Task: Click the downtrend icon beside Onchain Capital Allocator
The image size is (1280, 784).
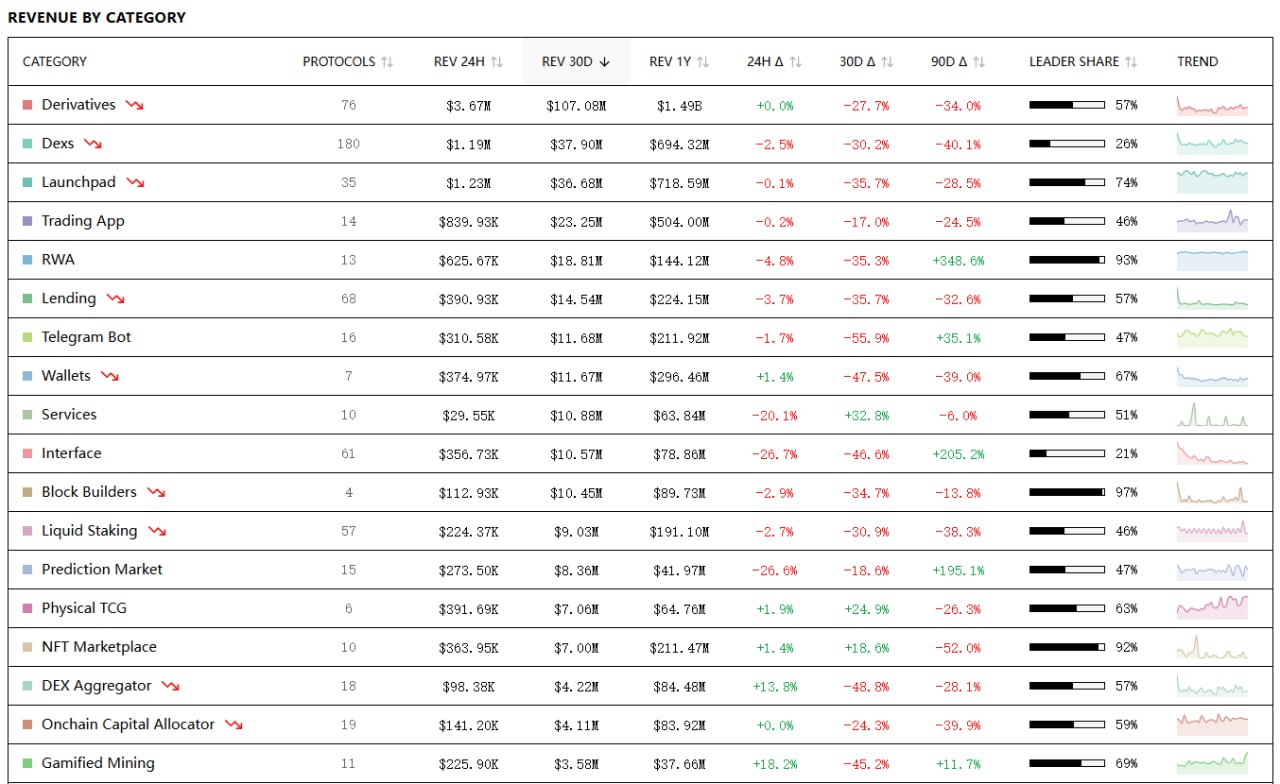Action: [x=233, y=725]
